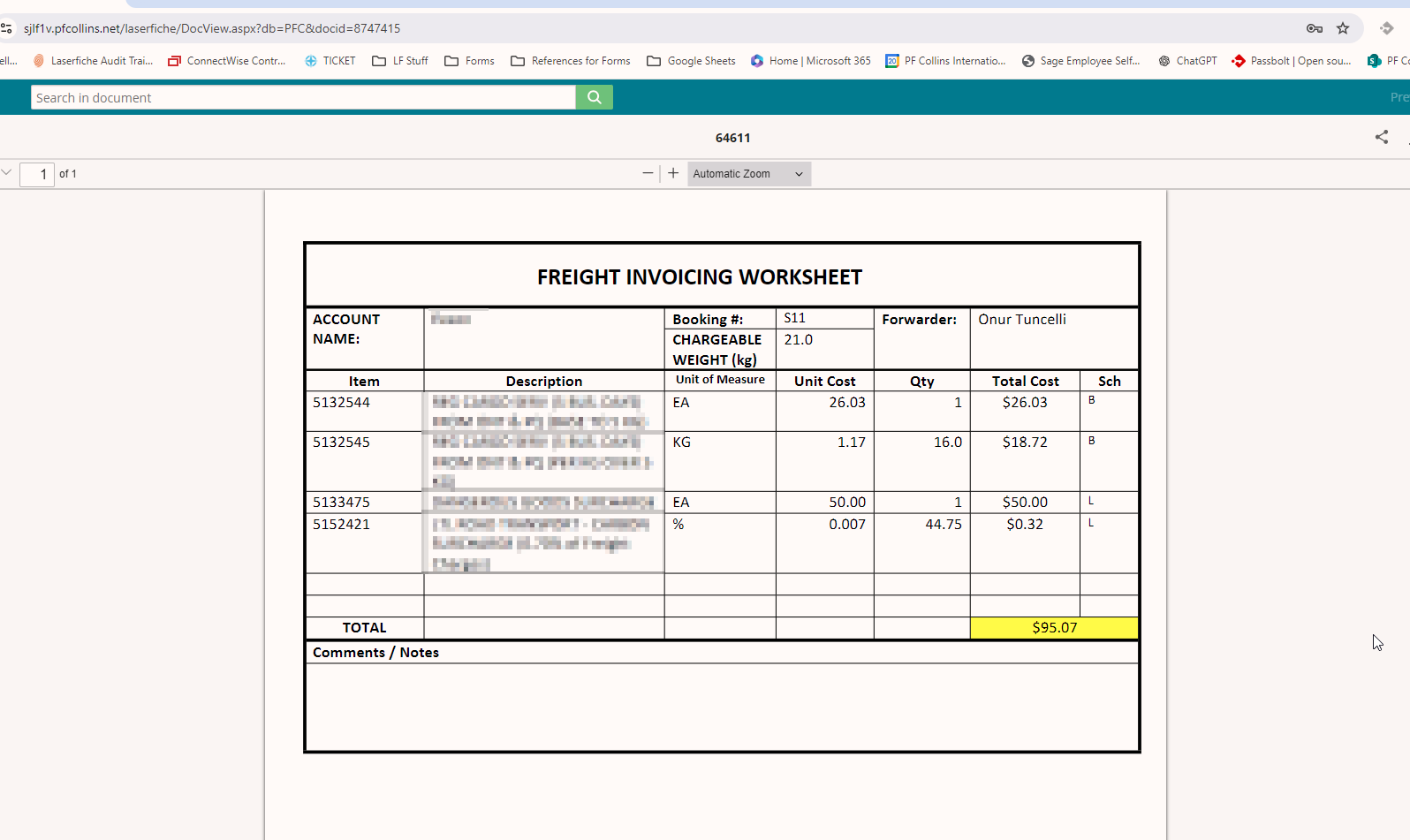
Task: Bookmark this page with the star icon
Action: tap(1343, 28)
